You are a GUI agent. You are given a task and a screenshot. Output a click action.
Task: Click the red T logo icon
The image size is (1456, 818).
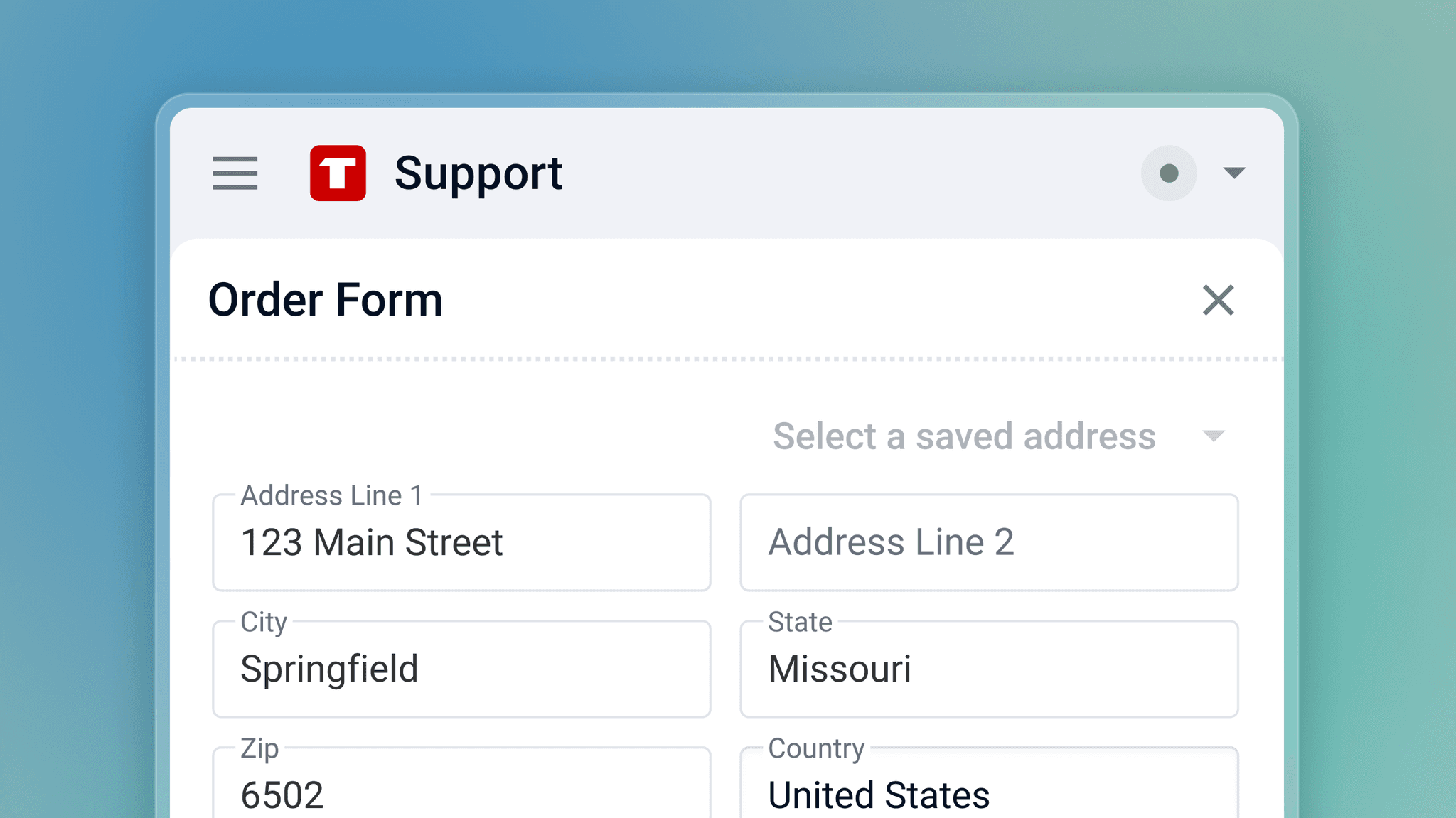coord(338,173)
